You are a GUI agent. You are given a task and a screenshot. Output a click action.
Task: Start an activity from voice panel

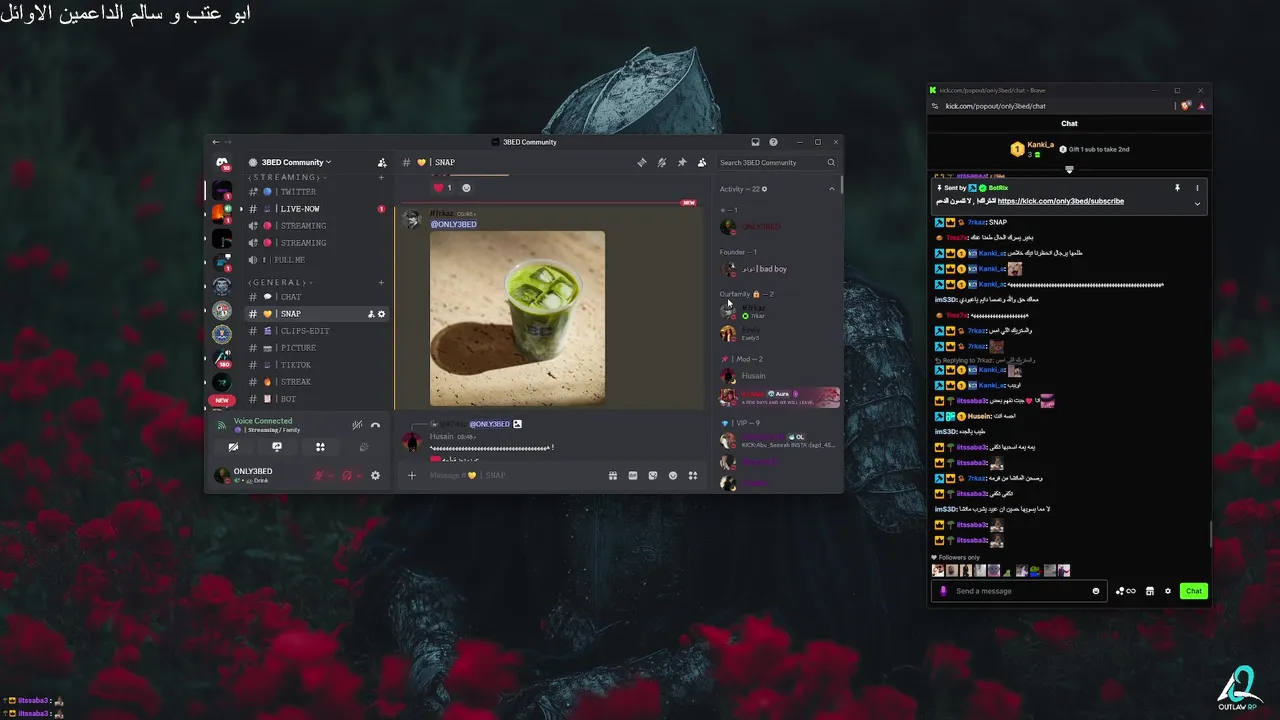[320, 447]
